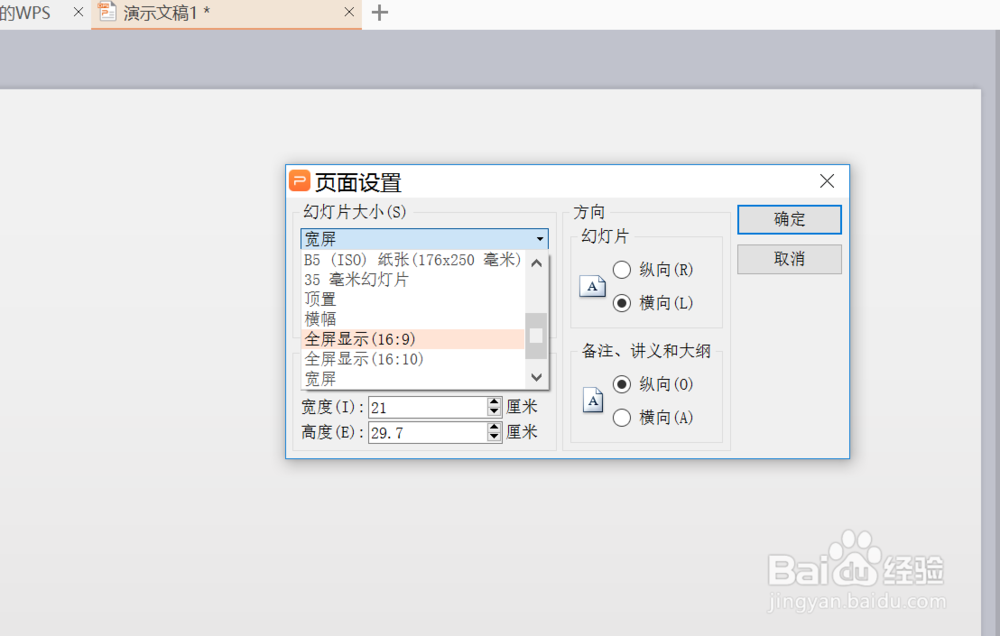Select 纵向(R) for slide orientation
The image size is (1000, 636).
[622, 270]
